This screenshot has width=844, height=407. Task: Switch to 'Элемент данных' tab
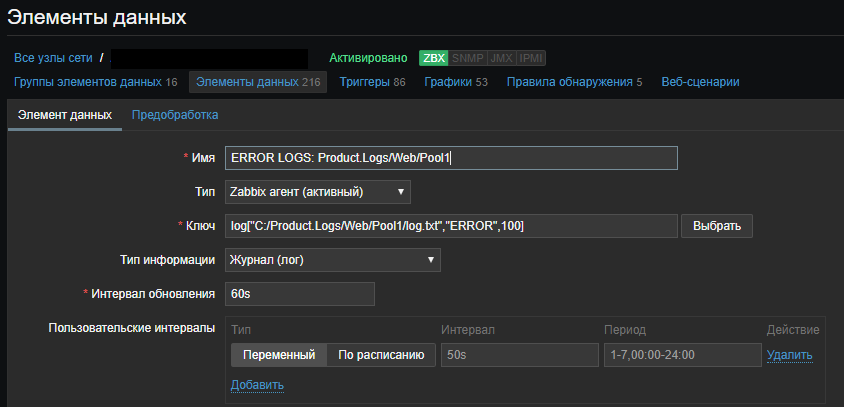pyautogui.click(x=65, y=115)
